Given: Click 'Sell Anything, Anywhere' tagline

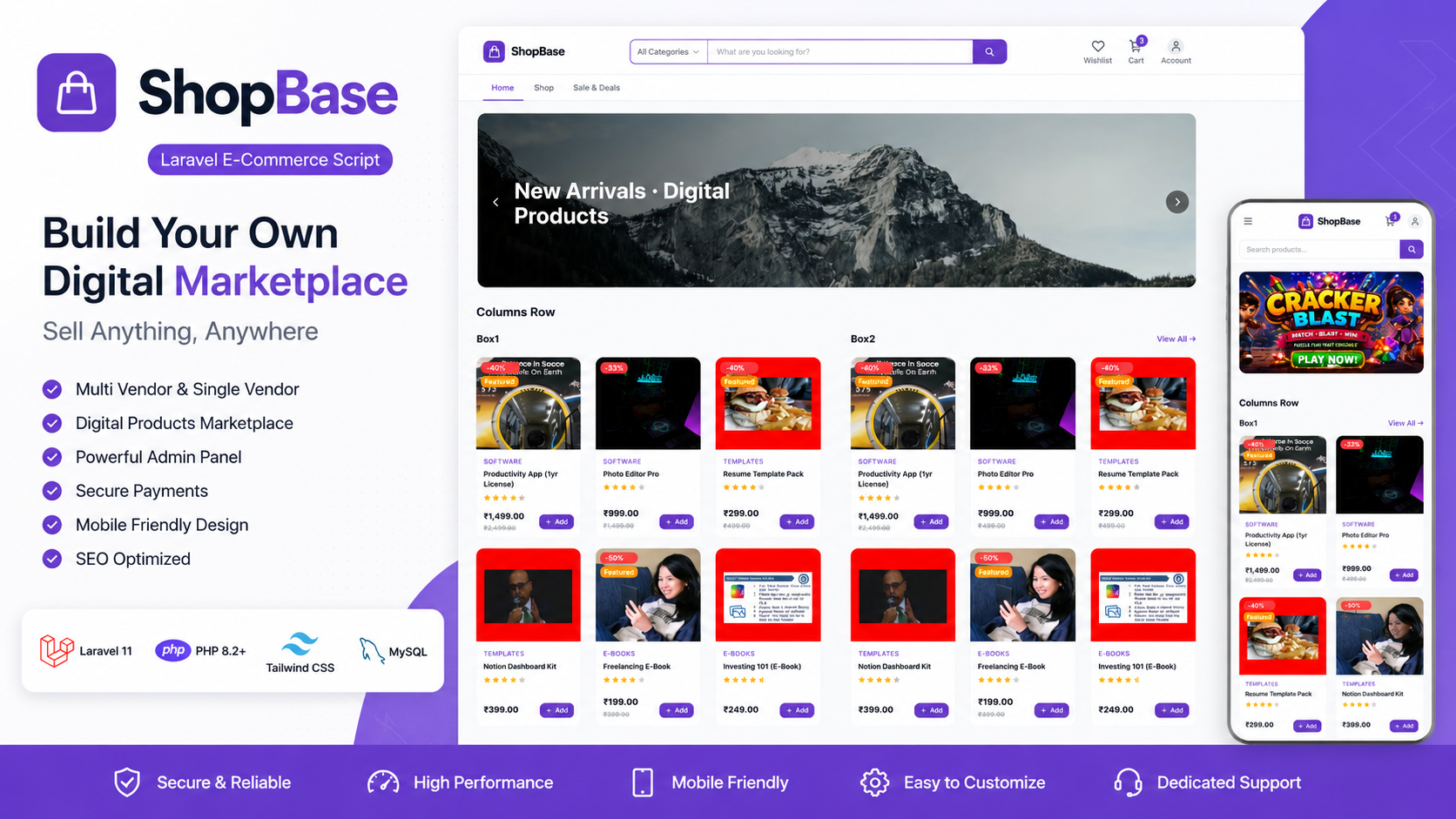Looking at the screenshot, I should tap(180, 332).
